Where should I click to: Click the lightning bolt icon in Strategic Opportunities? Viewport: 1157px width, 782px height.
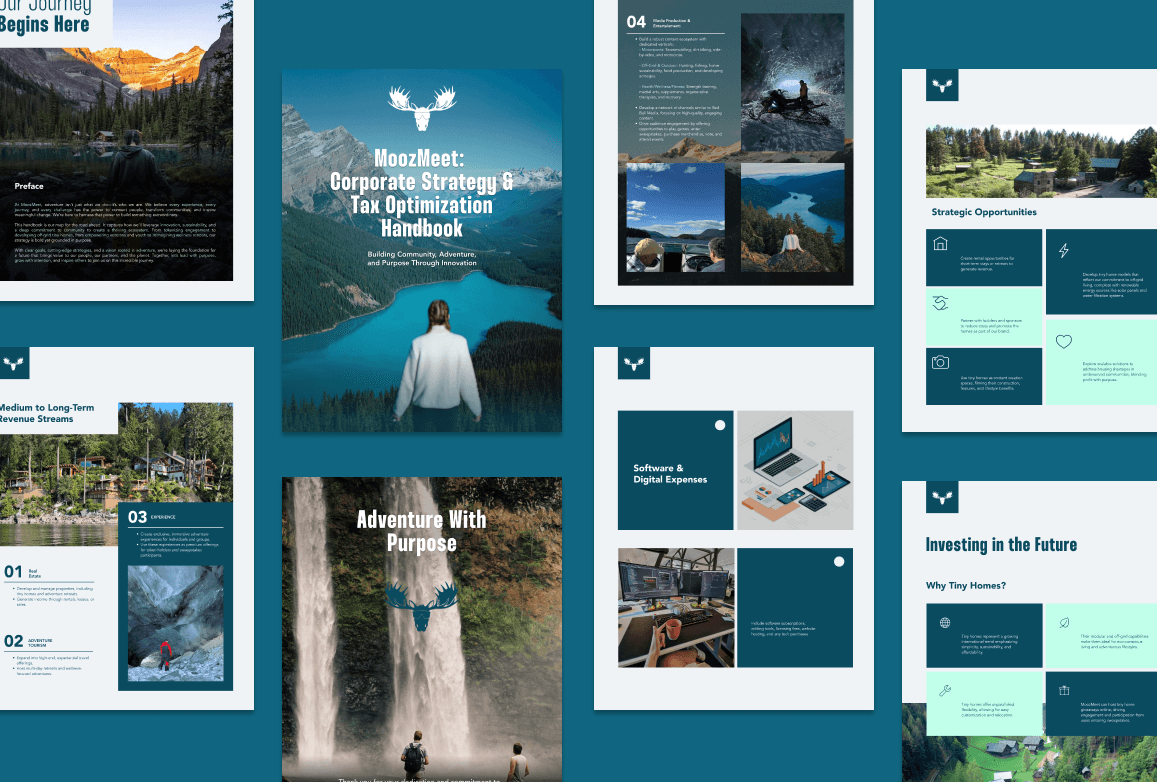1063,251
